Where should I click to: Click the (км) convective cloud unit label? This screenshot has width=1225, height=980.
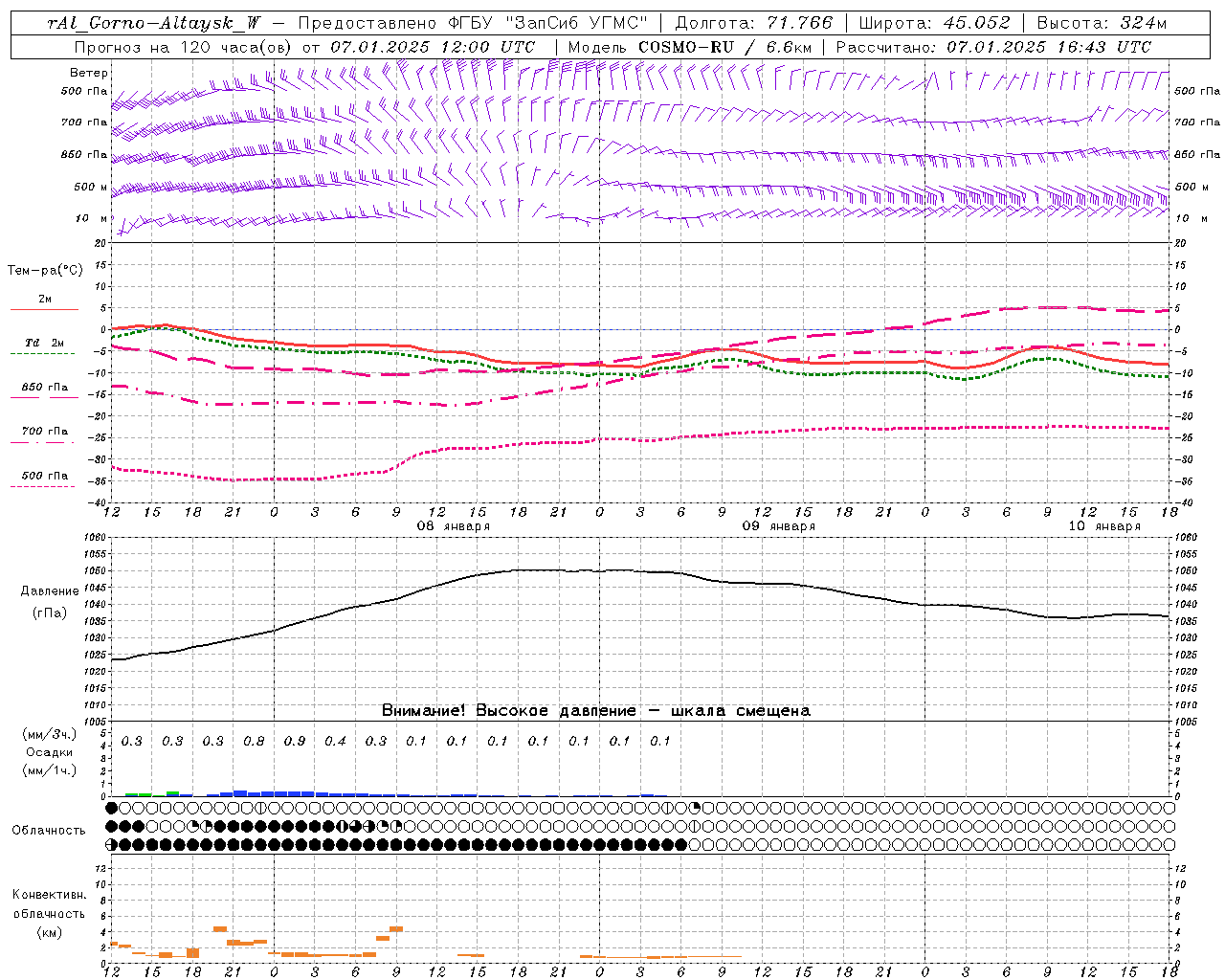pyautogui.click(x=51, y=932)
